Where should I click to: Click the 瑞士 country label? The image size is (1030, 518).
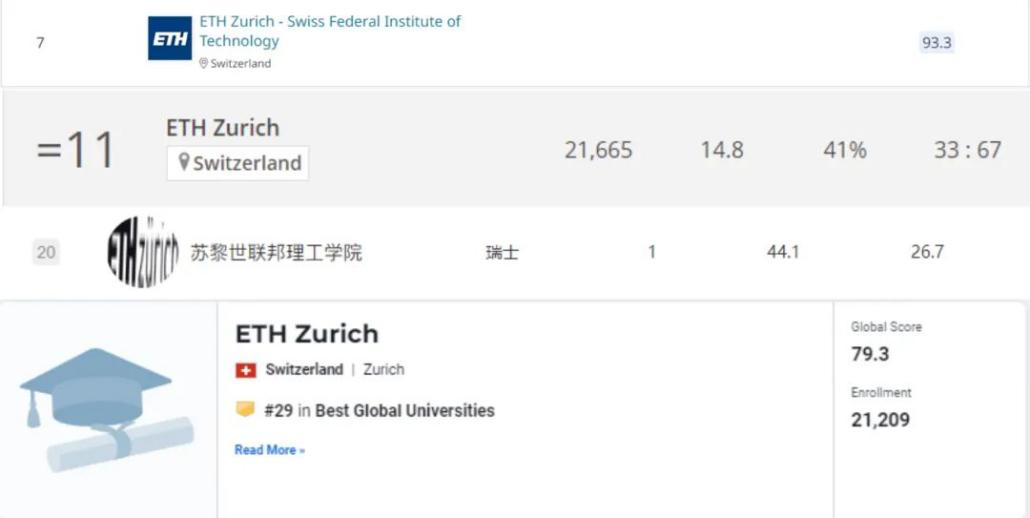point(502,252)
